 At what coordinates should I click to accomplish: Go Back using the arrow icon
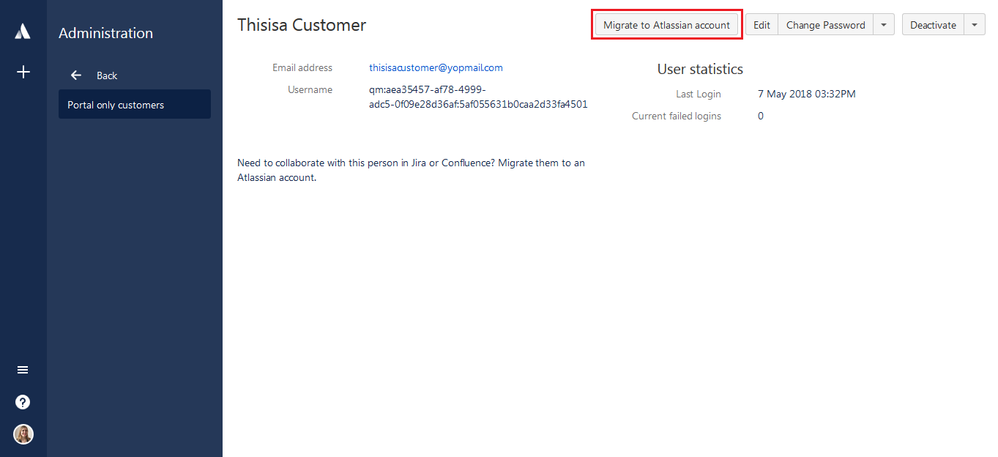(76, 75)
